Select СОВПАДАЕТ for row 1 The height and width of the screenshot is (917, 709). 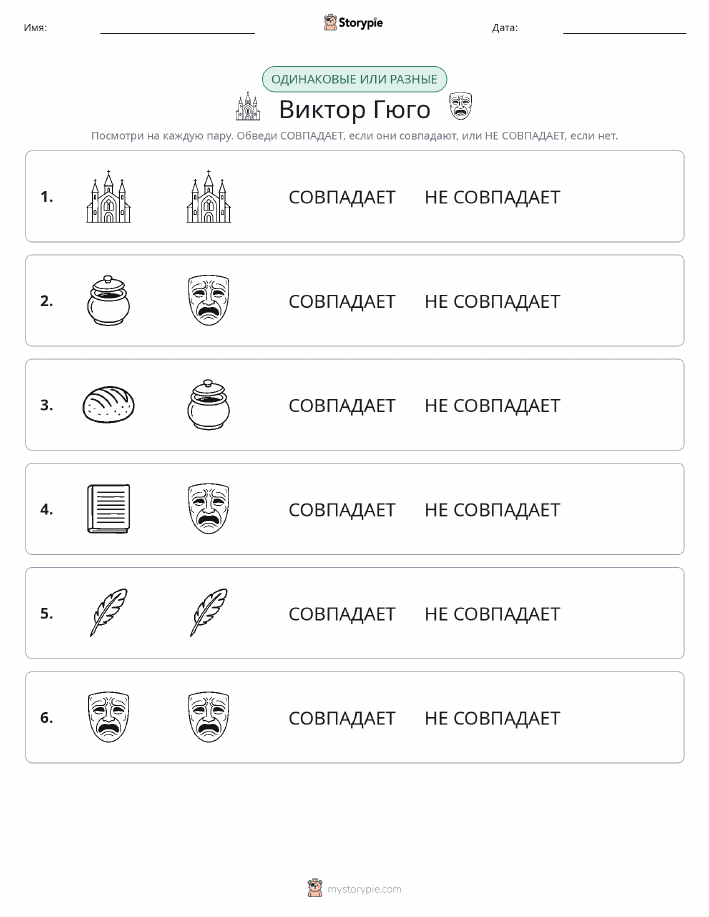pos(342,197)
